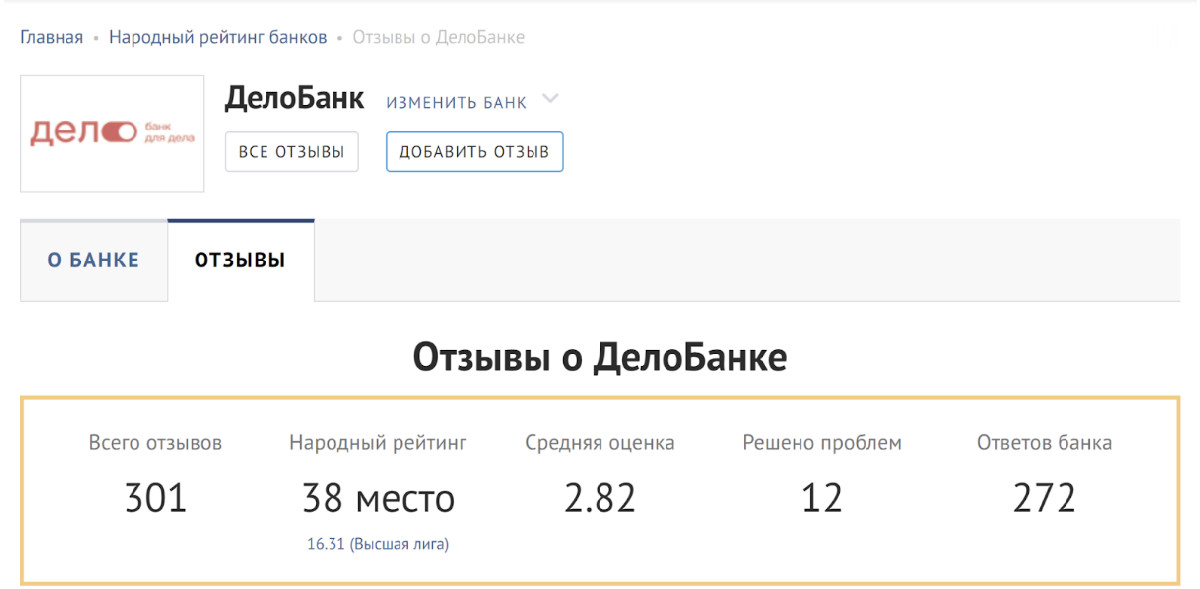The image size is (1200, 589).
Task: Click the 38 место ranking value
Action: 378,497
